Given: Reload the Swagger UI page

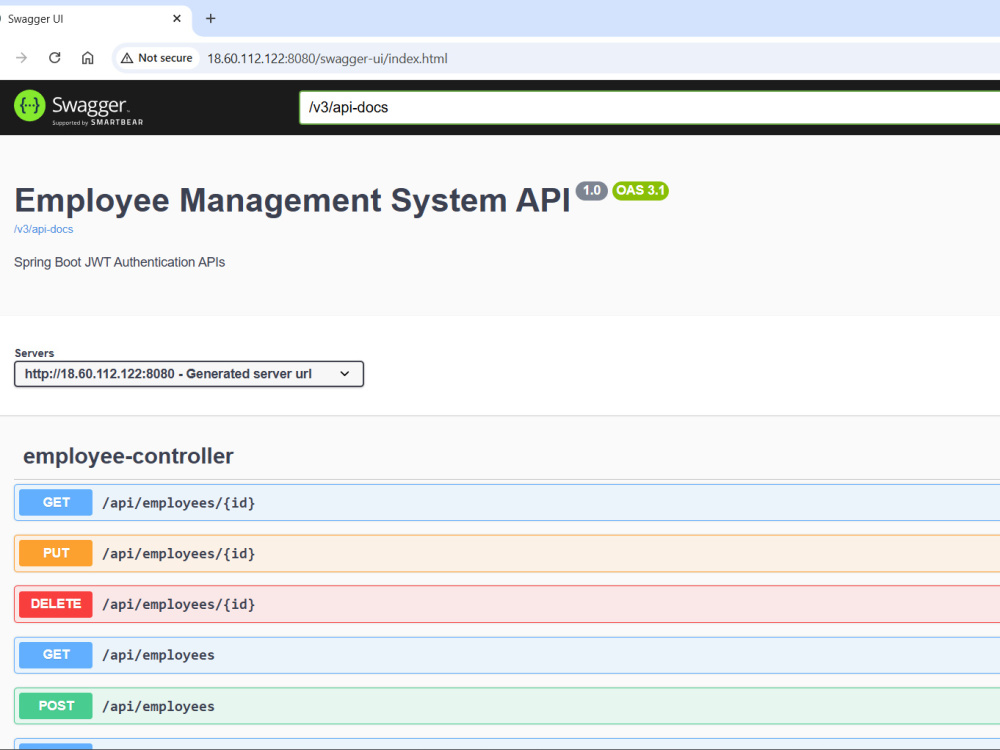Looking at the screenshot, I should [x=55, y=58].
